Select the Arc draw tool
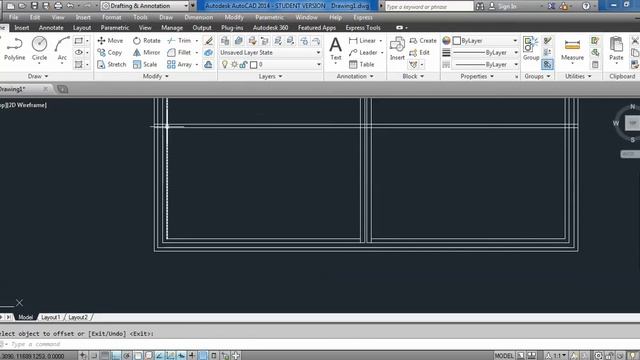The height and width of the screenshot is (360, 640). 62,49
